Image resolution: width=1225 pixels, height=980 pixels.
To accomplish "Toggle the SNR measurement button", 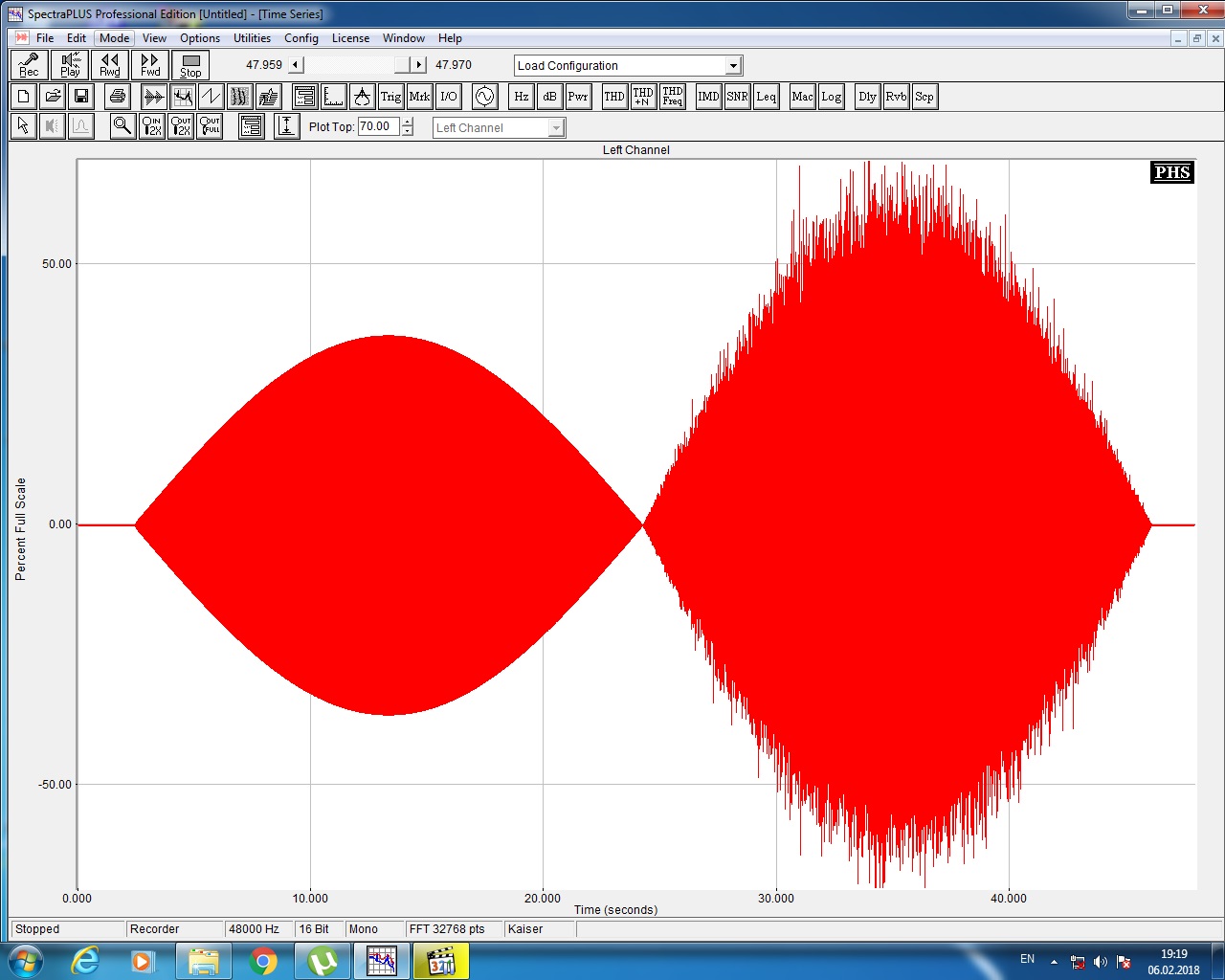I will pyautogui.click(x=737, y=97).
